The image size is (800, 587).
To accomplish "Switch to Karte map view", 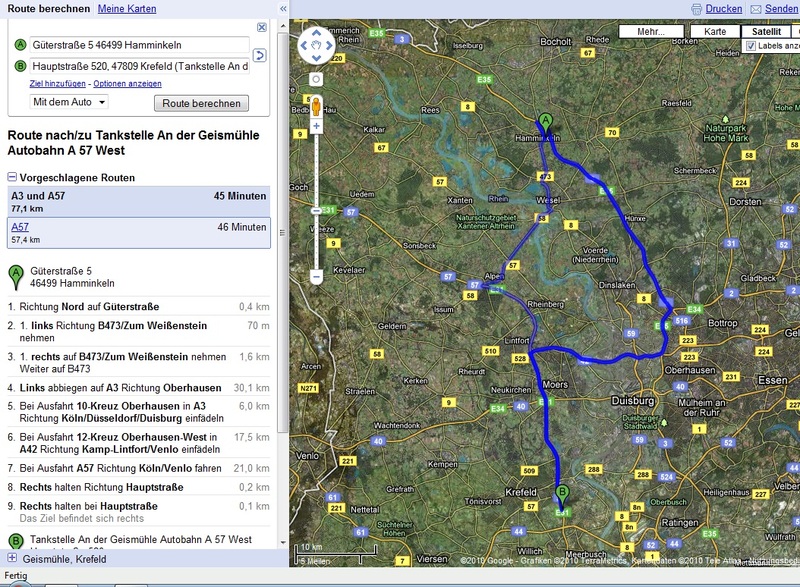I will 715,32.
